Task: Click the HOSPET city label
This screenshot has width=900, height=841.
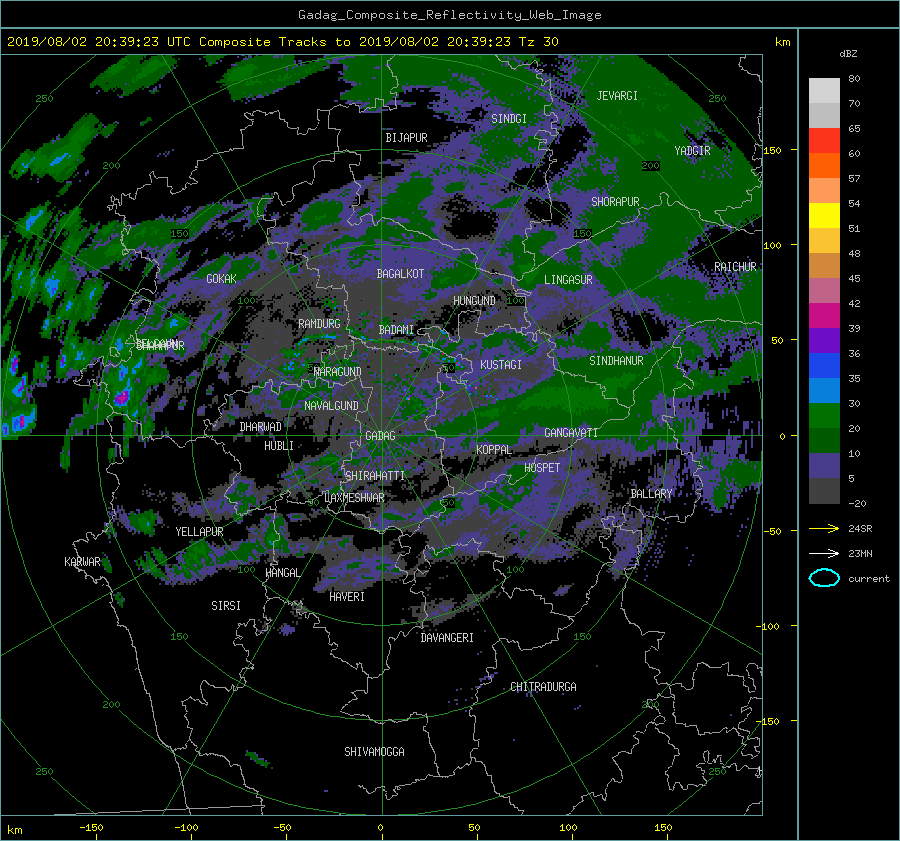Action: point(542,468)
